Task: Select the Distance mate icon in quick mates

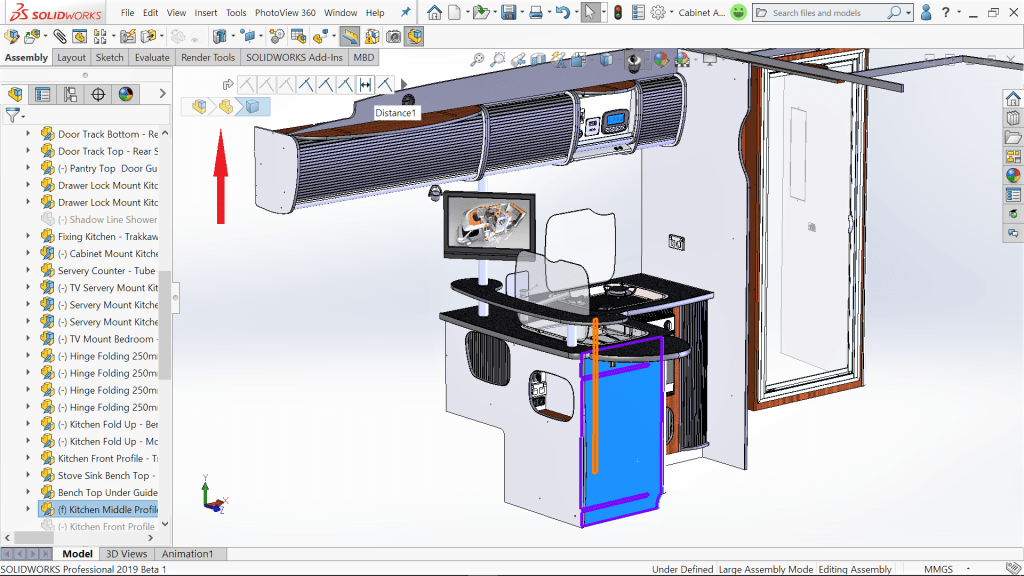Action: pyautogui.click(x=365, y=85)
